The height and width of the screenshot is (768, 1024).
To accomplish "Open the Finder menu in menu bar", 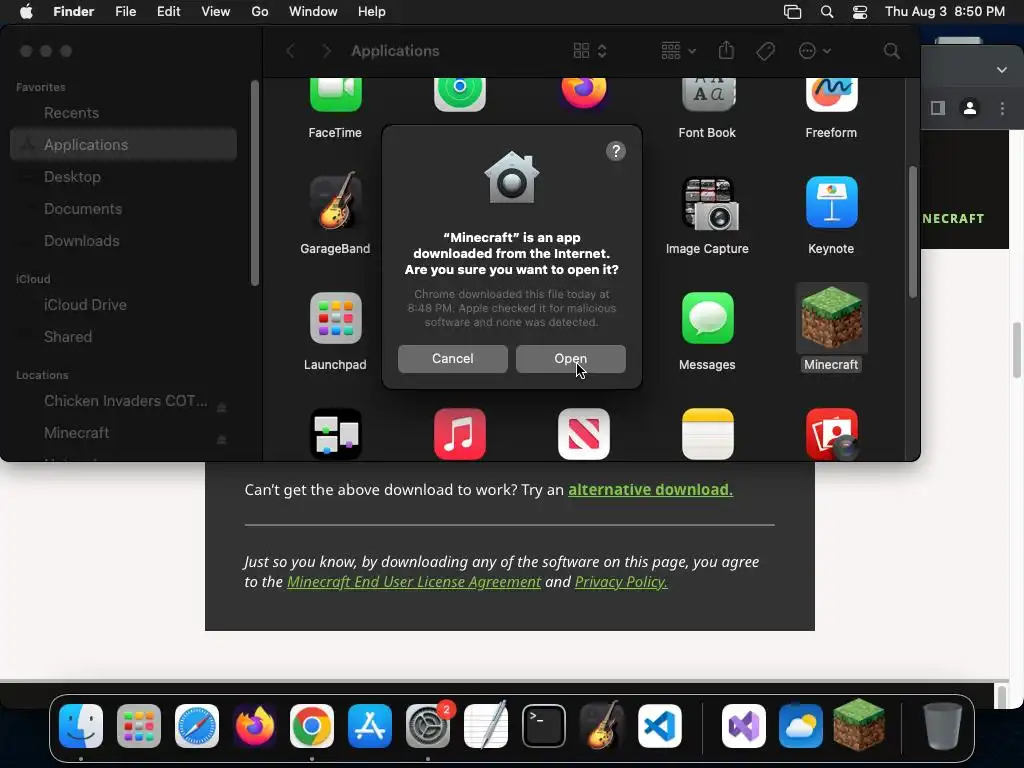I will tap(73, 12).
